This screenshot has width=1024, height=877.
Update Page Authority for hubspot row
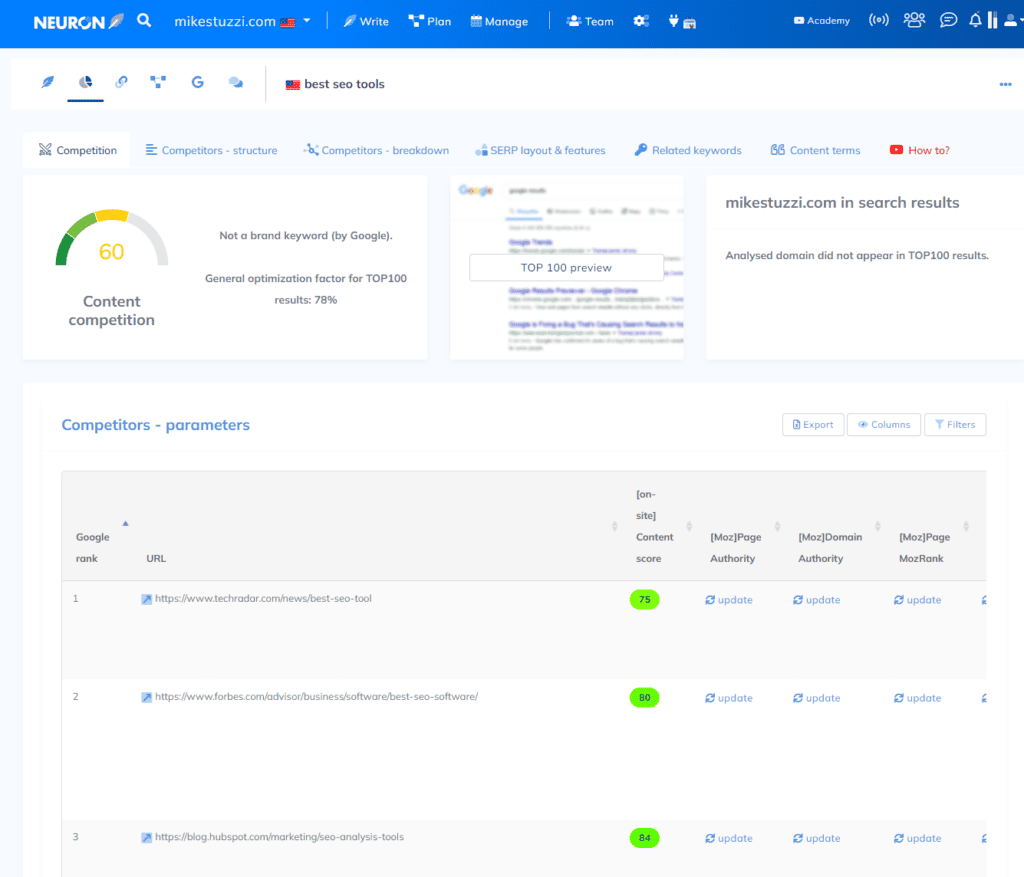(x=729, y=838)
